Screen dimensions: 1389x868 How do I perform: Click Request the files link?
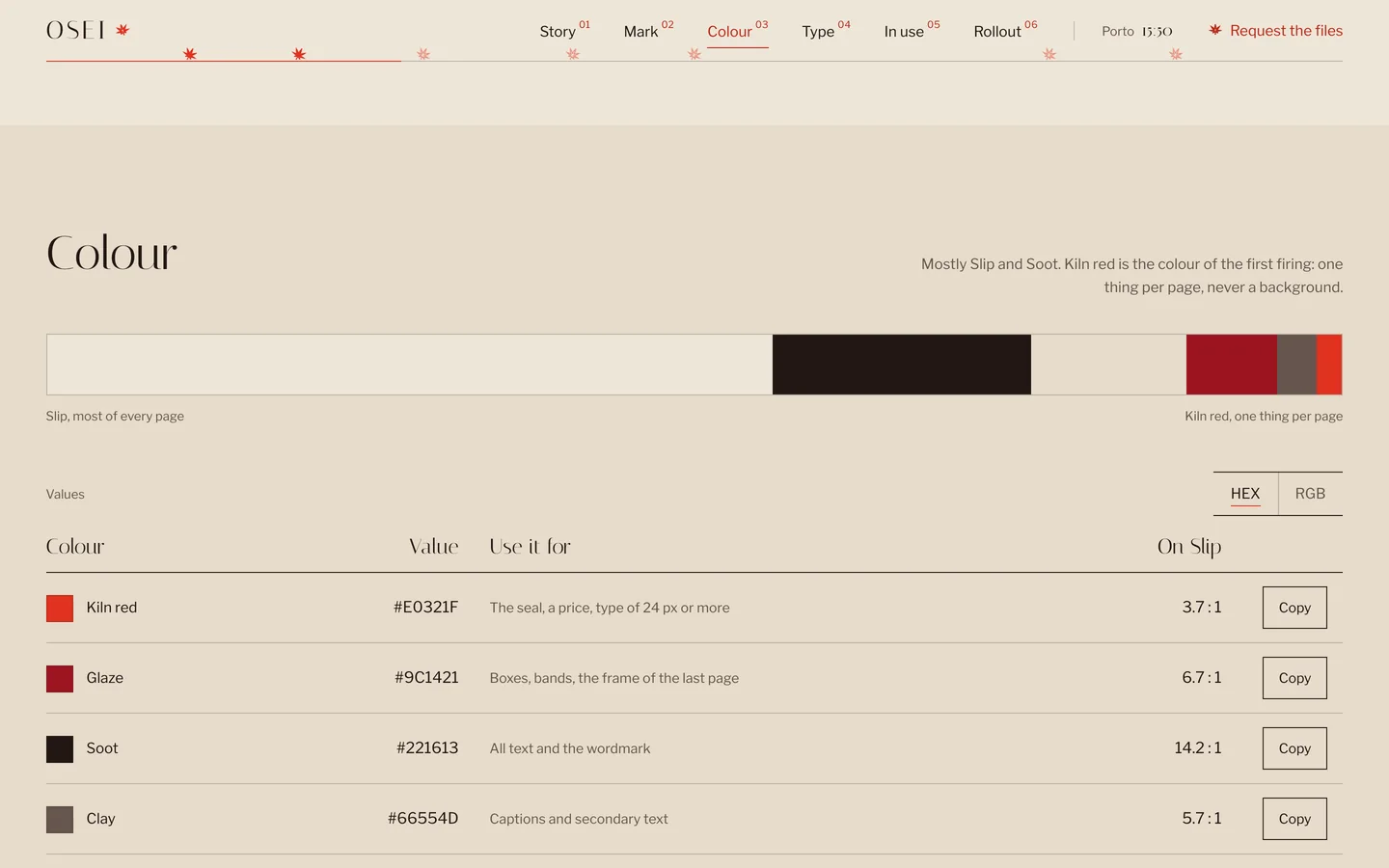(1275, 31)
